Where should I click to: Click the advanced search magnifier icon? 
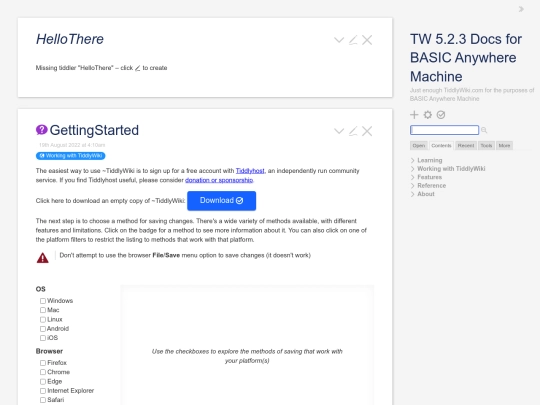pos(484,130)
